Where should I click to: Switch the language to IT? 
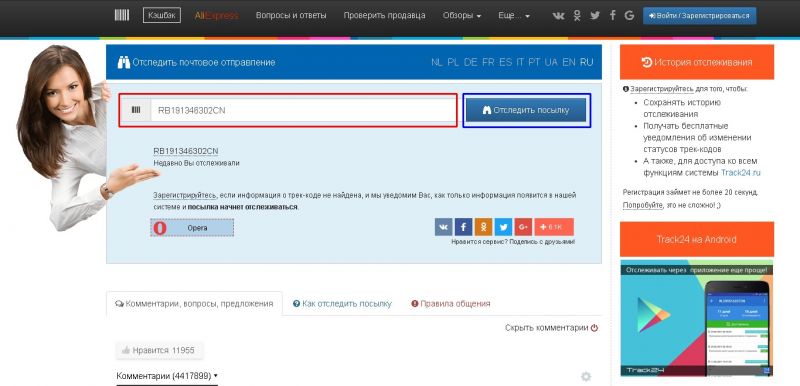tap(520, 62)
